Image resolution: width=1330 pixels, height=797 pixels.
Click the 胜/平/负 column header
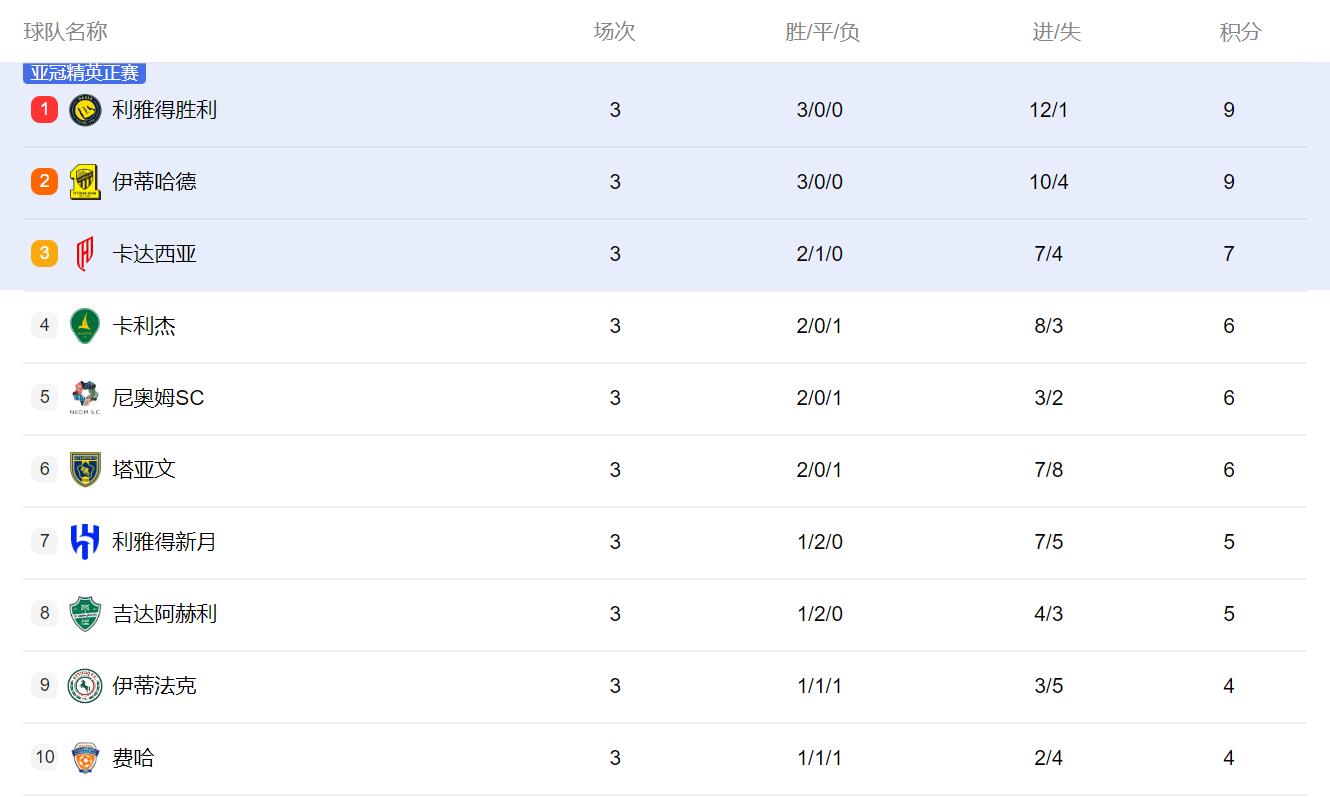click(822, 32)
